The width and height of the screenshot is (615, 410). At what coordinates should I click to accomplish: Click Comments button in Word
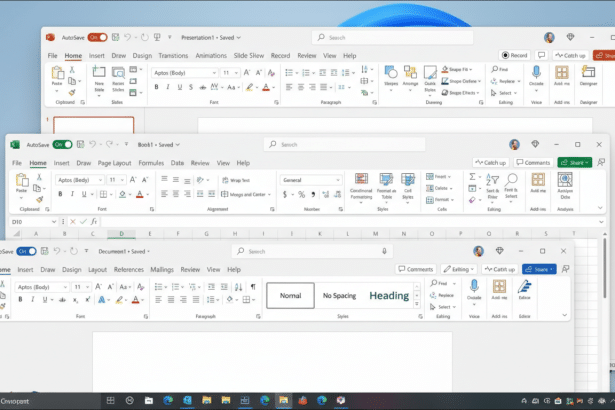(416, 269)
